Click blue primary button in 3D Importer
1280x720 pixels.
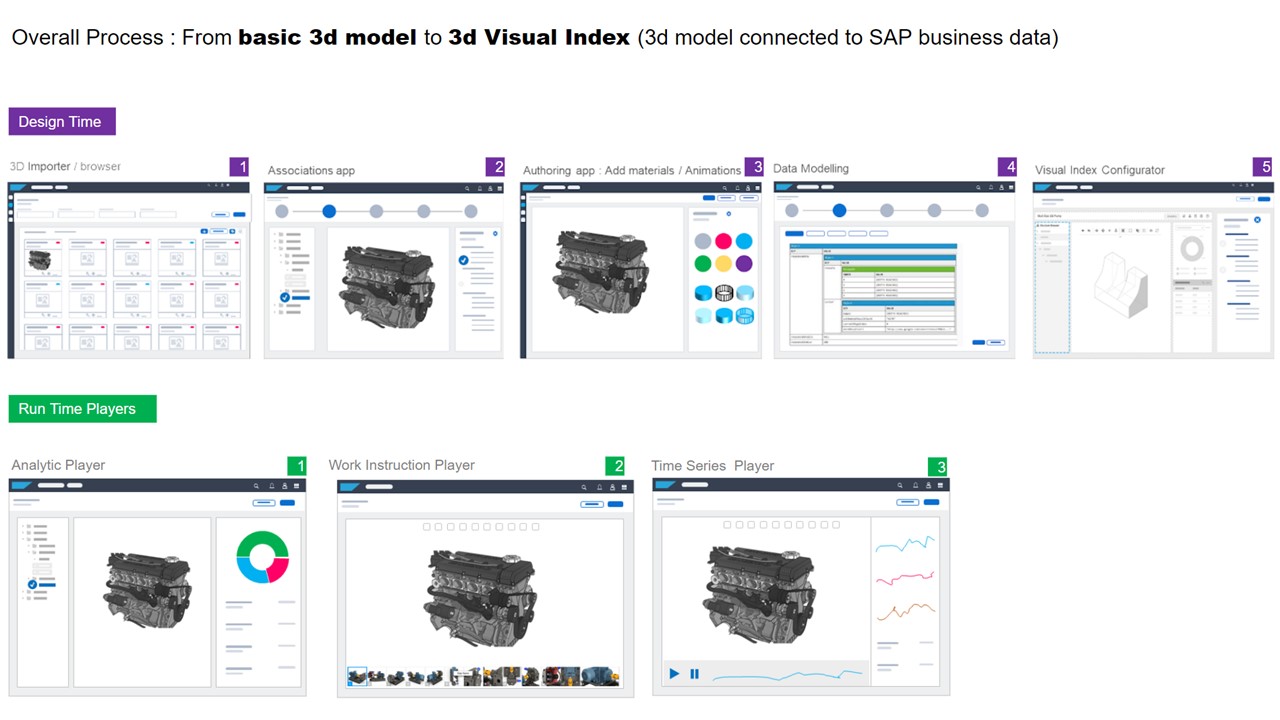coord(239,214)
